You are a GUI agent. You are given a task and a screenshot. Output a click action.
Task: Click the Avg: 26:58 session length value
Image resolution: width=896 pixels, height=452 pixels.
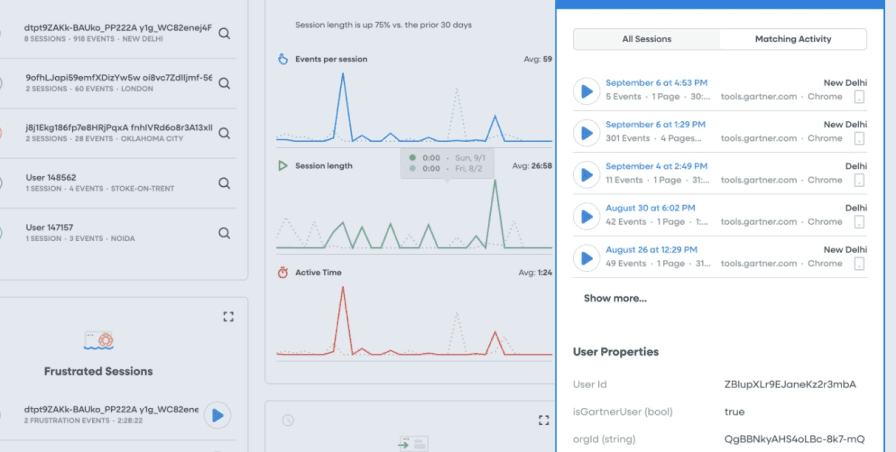(532, 166)
